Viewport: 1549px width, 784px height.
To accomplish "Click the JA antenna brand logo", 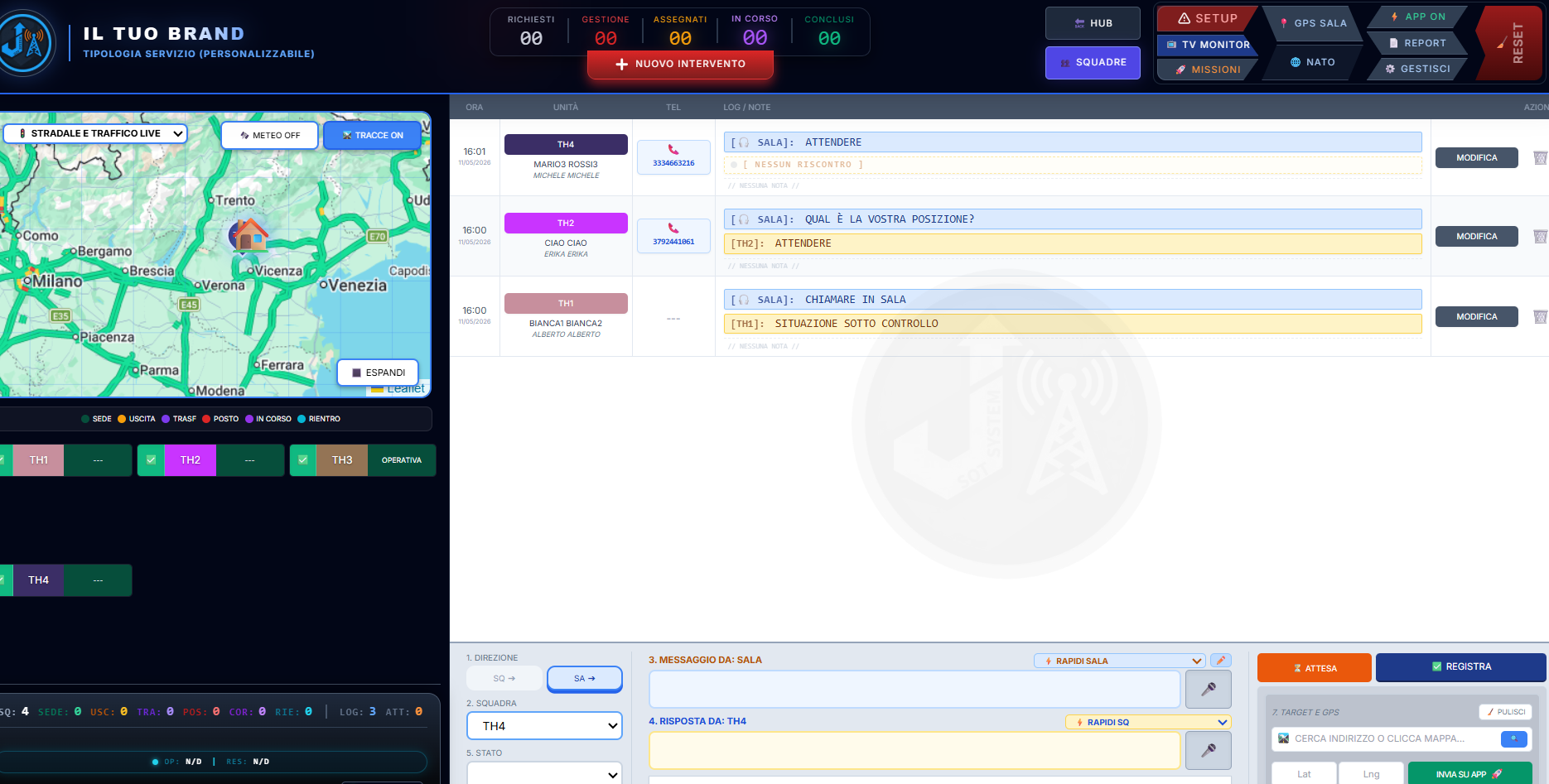I will tap(25, 42).
